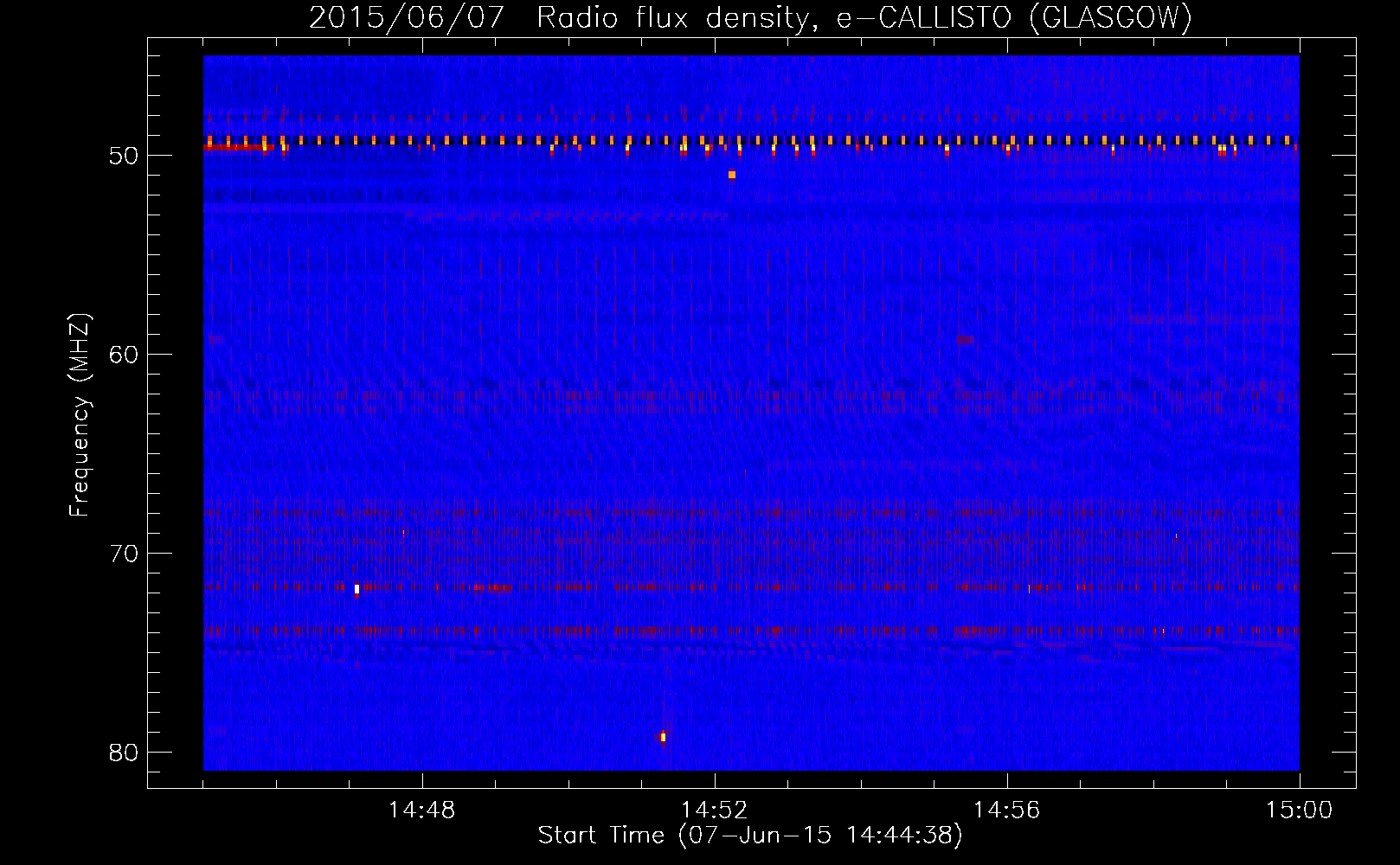This screenshot has width=1400, height=865.
Task: Click the 14:48 time tick label
Action: 422,811
